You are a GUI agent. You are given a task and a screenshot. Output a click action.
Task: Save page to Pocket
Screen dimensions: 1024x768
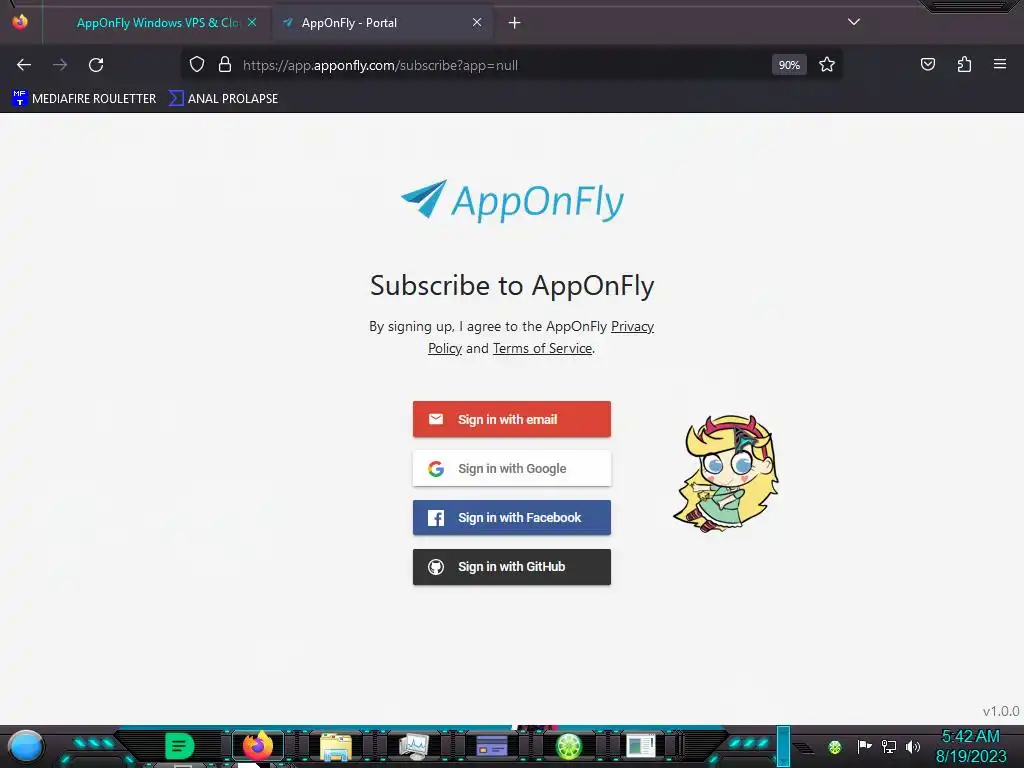tap(928, 64)
